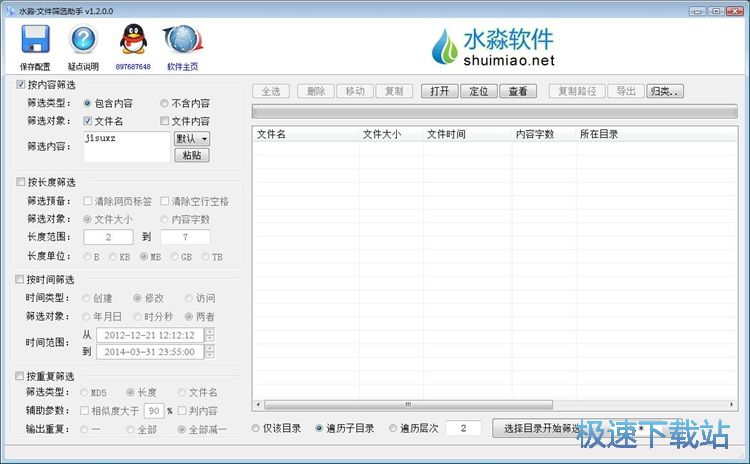This screenshot has width=750, height=464.
Task: Click the start time field 2012-12-21 12:12:12
Action: [x=150, y=335]
